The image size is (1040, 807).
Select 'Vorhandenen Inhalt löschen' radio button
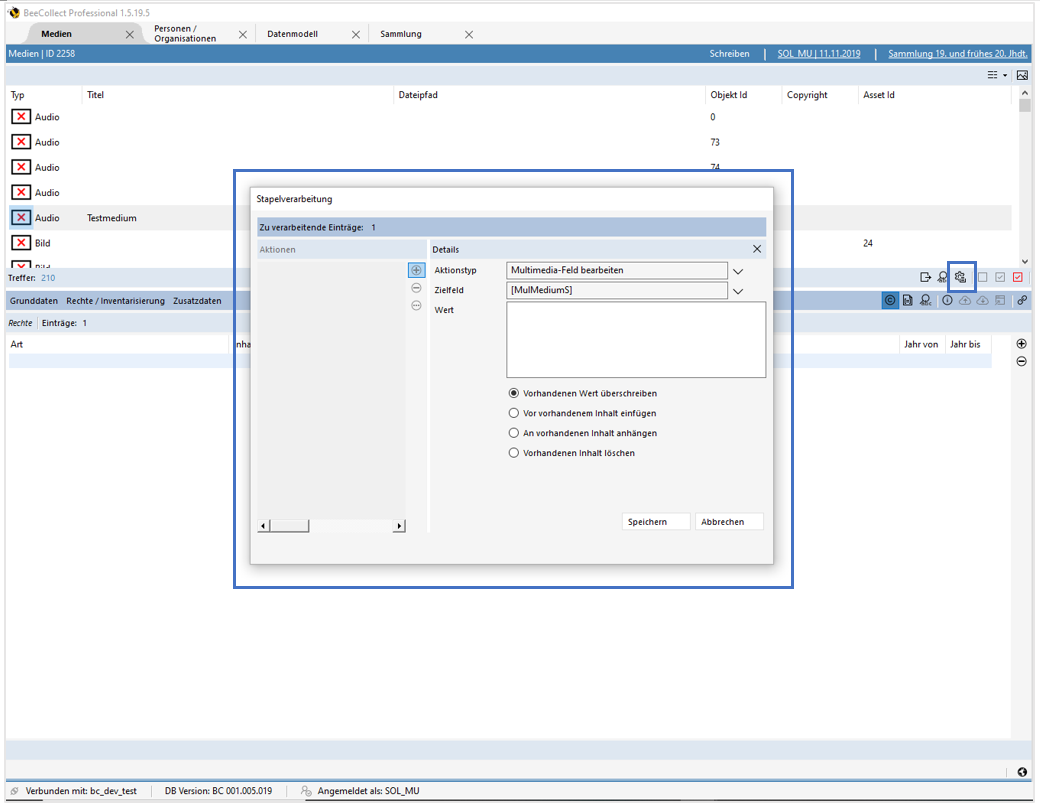point(514,453)
